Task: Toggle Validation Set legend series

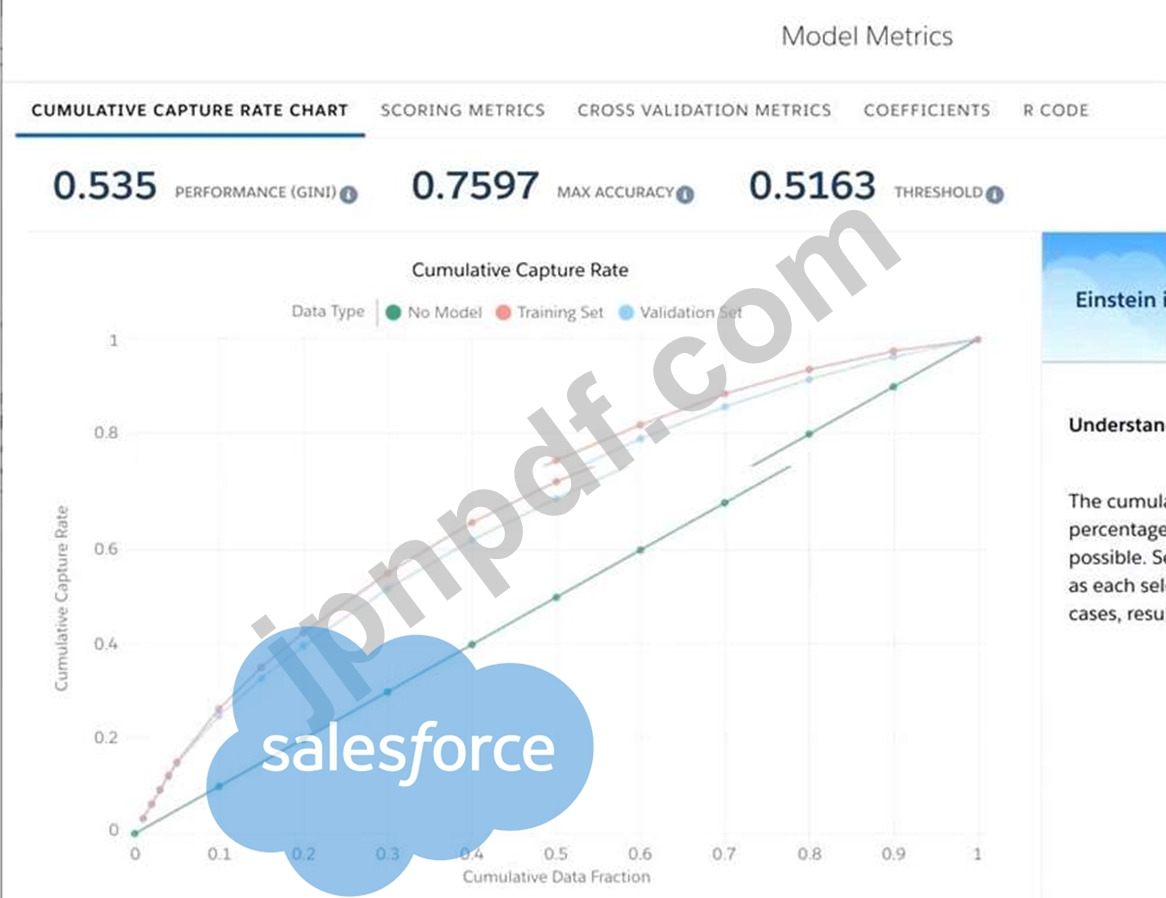Action: pyautogui.click(x=627, y=313)
